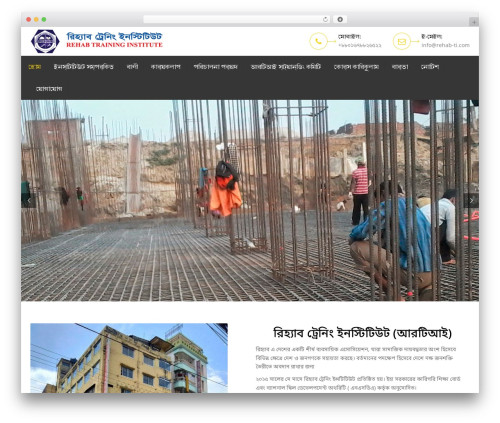Click the yellow envelope email icon
This screenshot has height=423, width=500.
click(402, 41)
